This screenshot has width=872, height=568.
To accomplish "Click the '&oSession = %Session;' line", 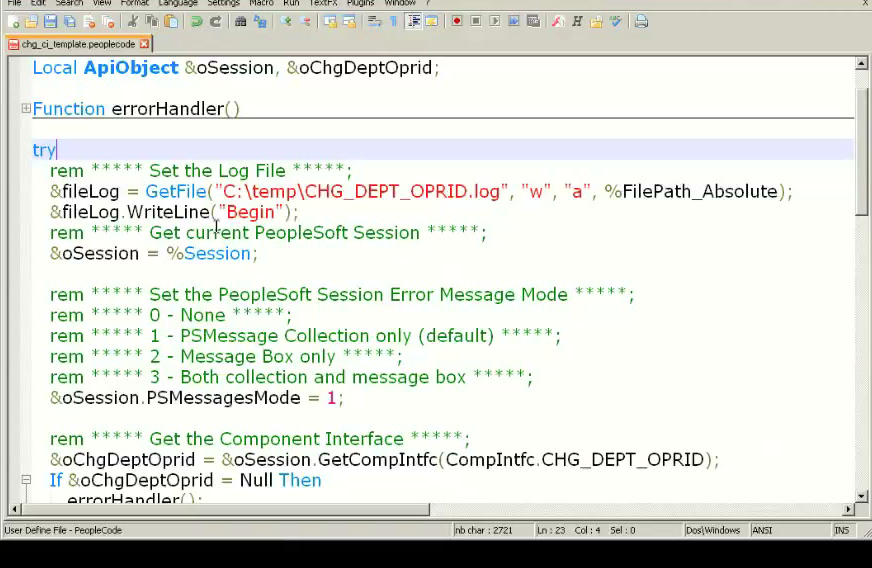I will coord(154,254).
